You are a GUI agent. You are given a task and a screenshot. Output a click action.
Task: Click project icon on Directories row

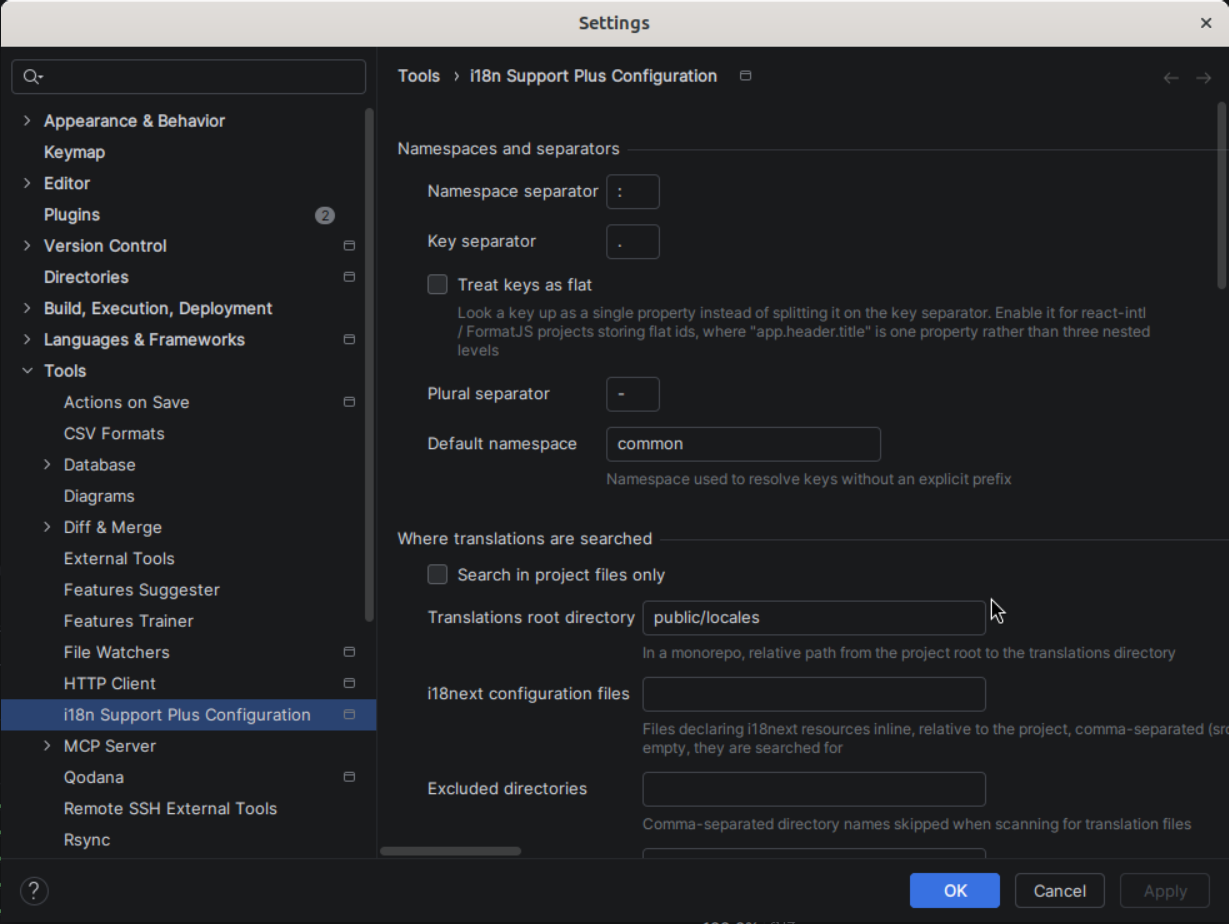(349, 277)
